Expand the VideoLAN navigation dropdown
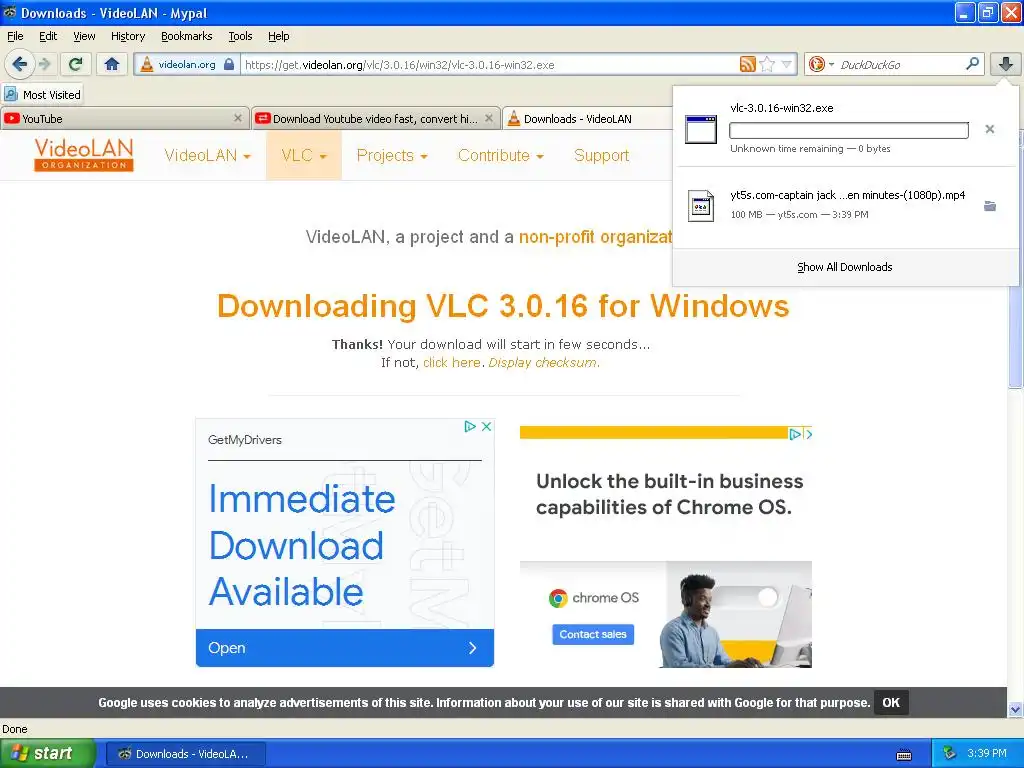 [x=207, y=155]
